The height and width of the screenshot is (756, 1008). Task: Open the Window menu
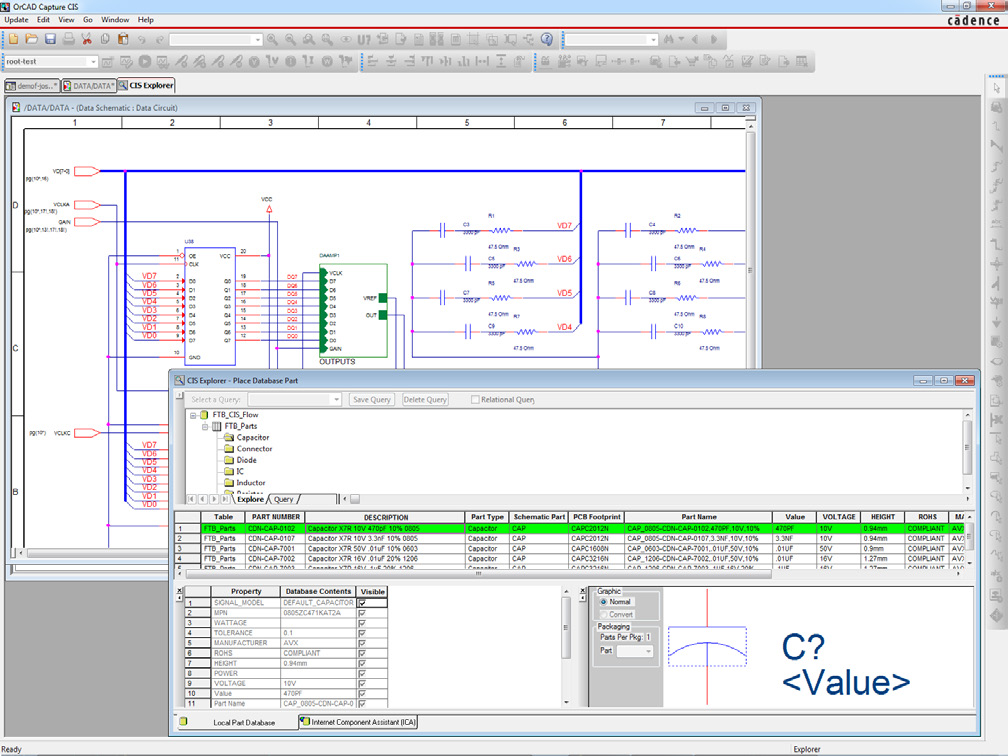pyautogui.click(x=115, y=20)
